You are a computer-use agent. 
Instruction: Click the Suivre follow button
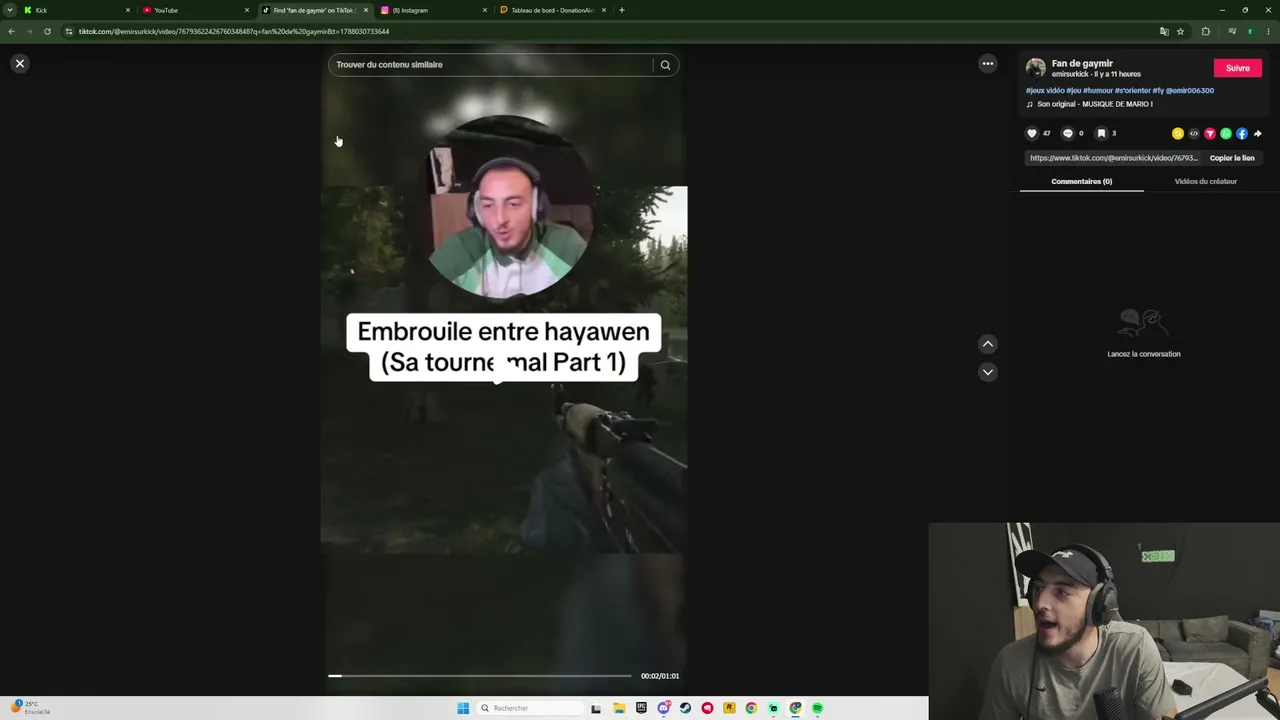point(1238,68)
